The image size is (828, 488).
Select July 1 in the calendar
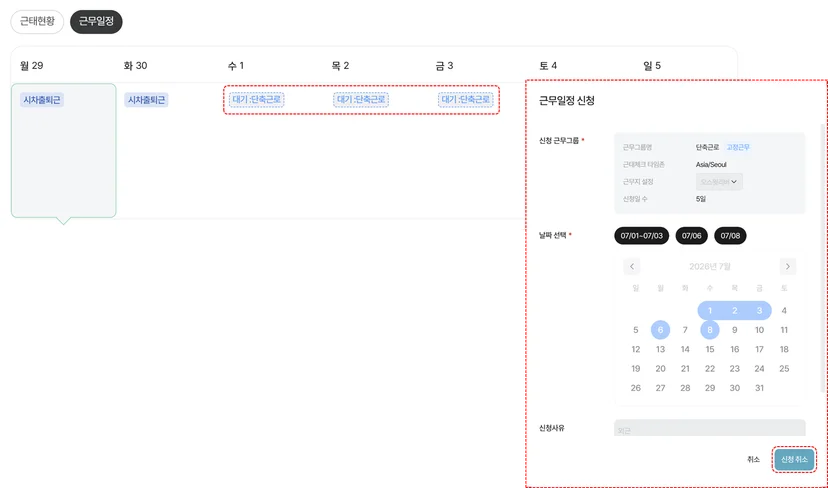pos(710,311)
